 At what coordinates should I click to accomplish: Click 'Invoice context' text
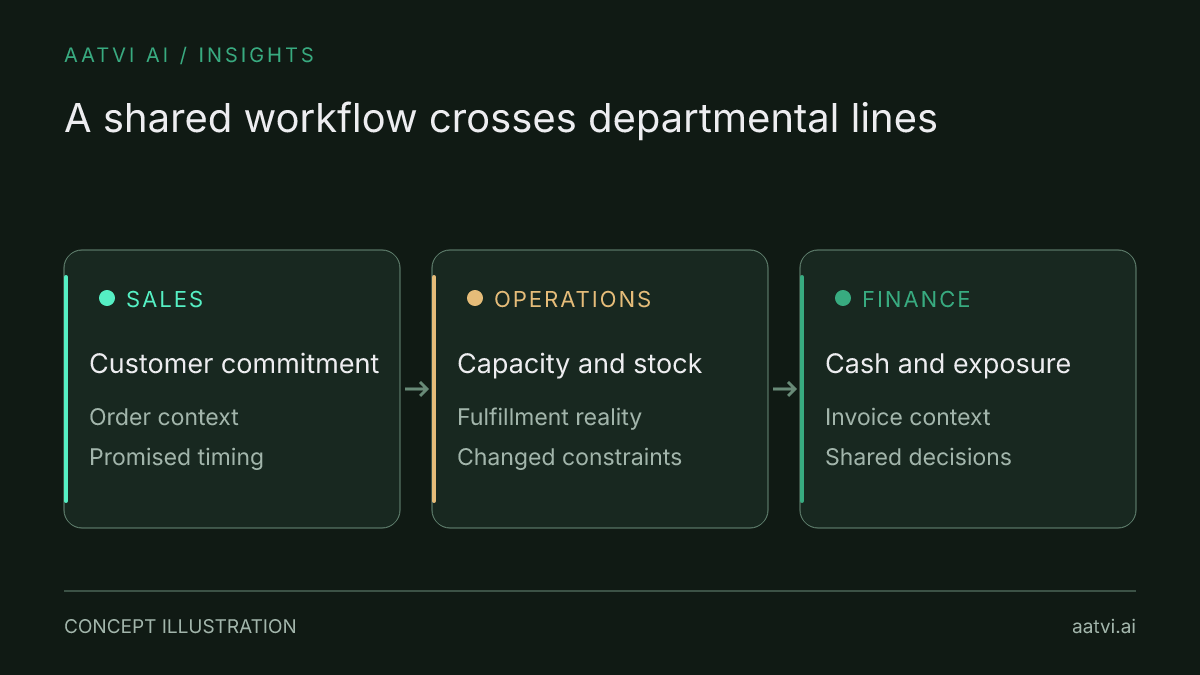point(908,417)
